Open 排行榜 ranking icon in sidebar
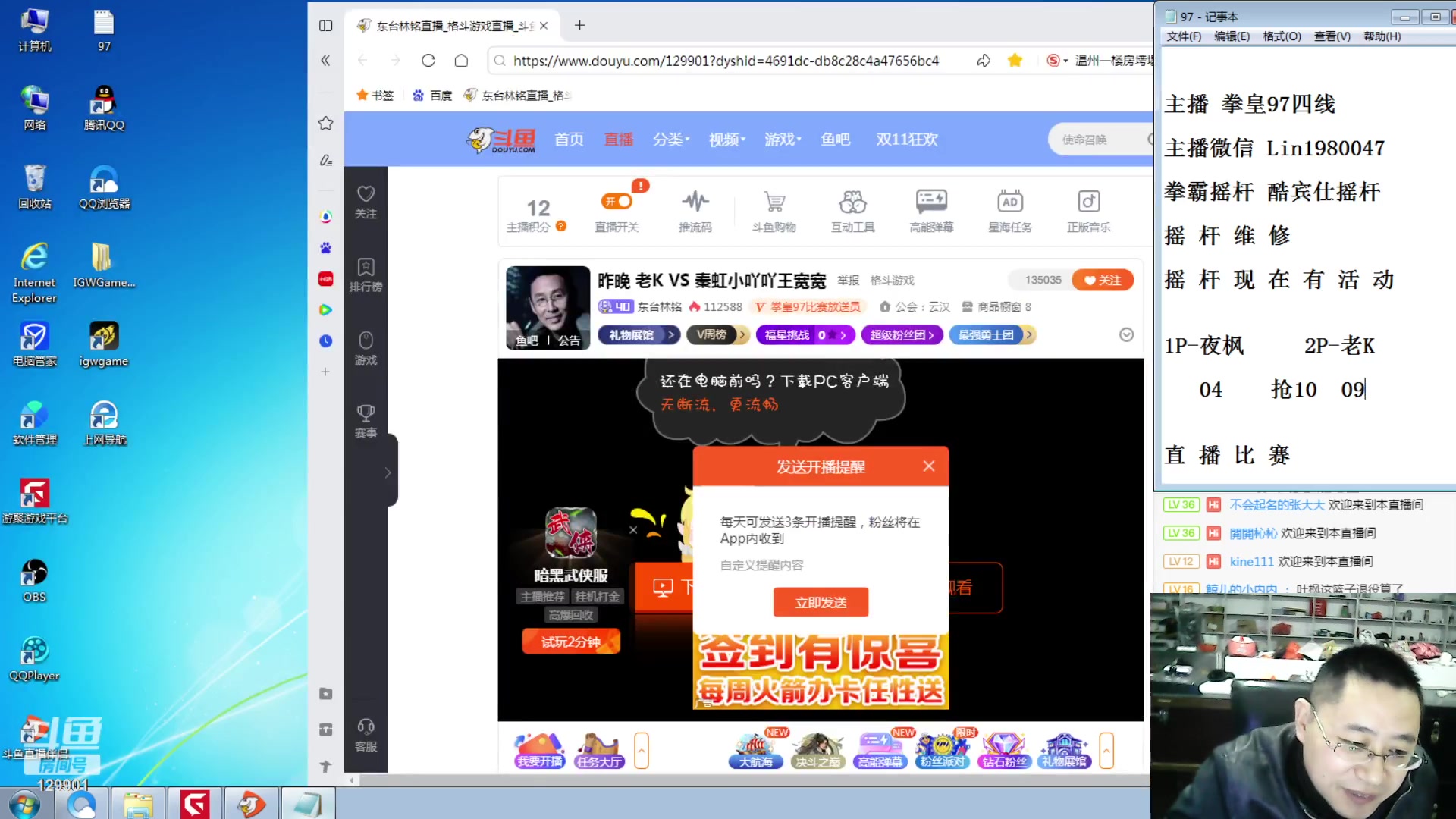The width and height of the screenshot is (1456, 819). [x=366, y=275]
